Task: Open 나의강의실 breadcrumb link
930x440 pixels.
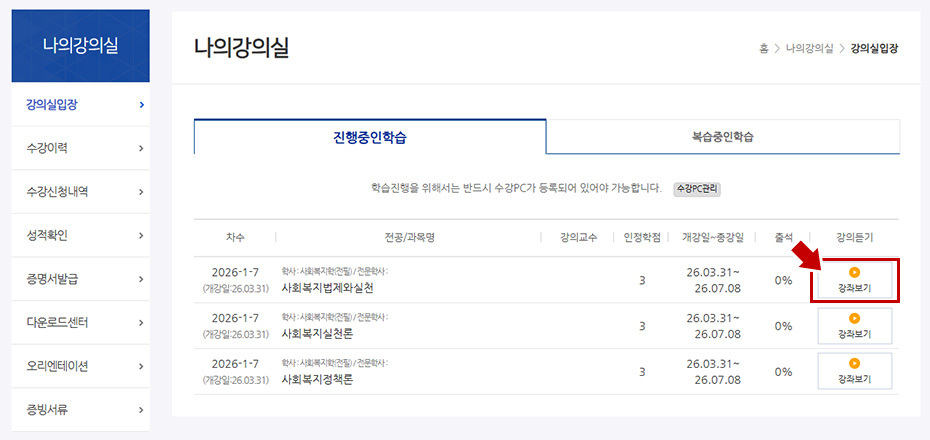Action: click(809, 48)
